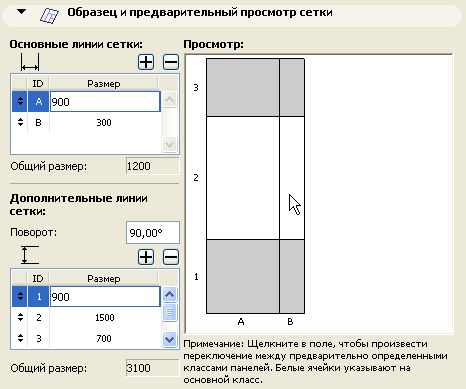Image resolution: width=466 pixels, height=389 pixels.
Task: Toggle preview panel cell A2
Action: click(243, 178)
